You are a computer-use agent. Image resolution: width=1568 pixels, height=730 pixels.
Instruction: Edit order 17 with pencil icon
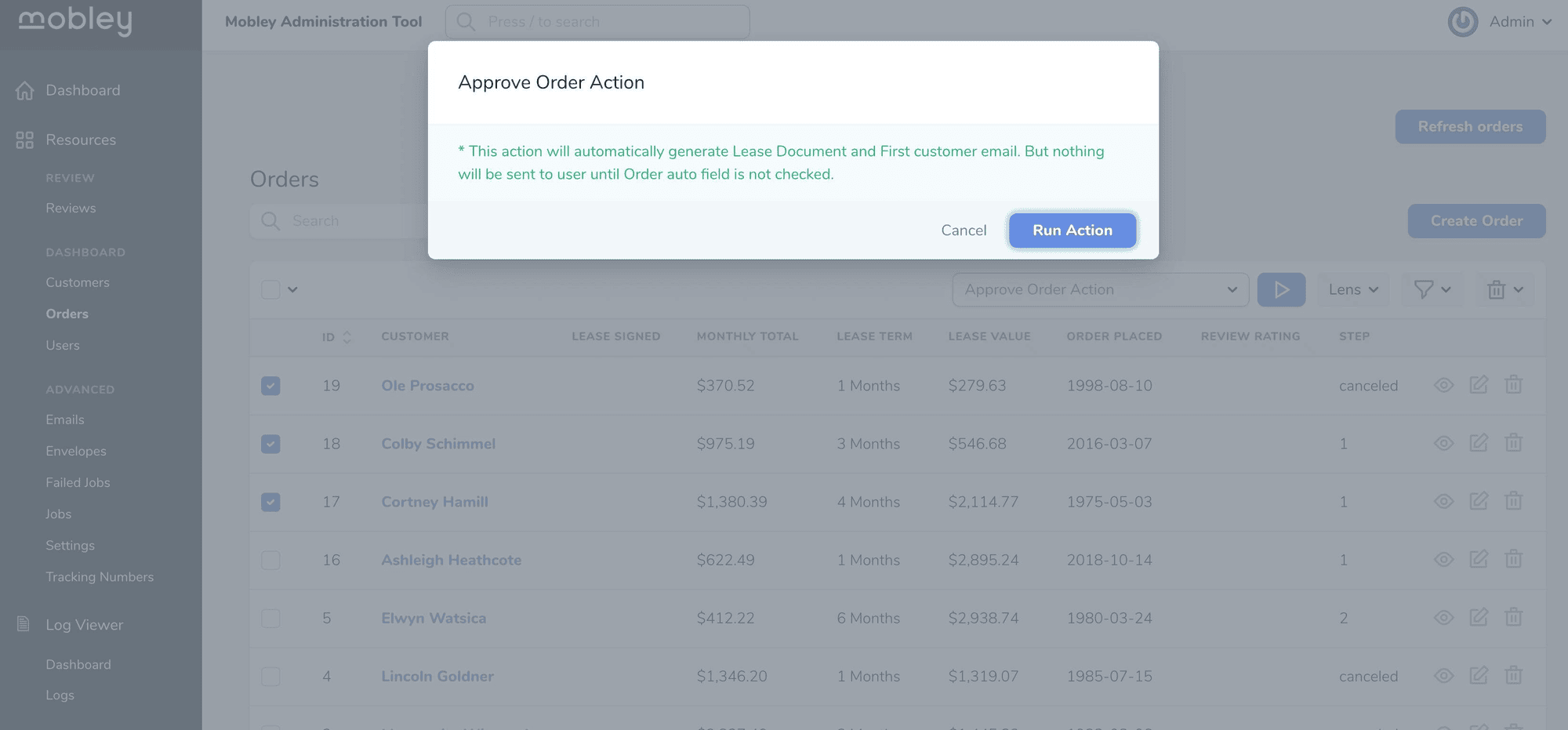click(1479, 501)
